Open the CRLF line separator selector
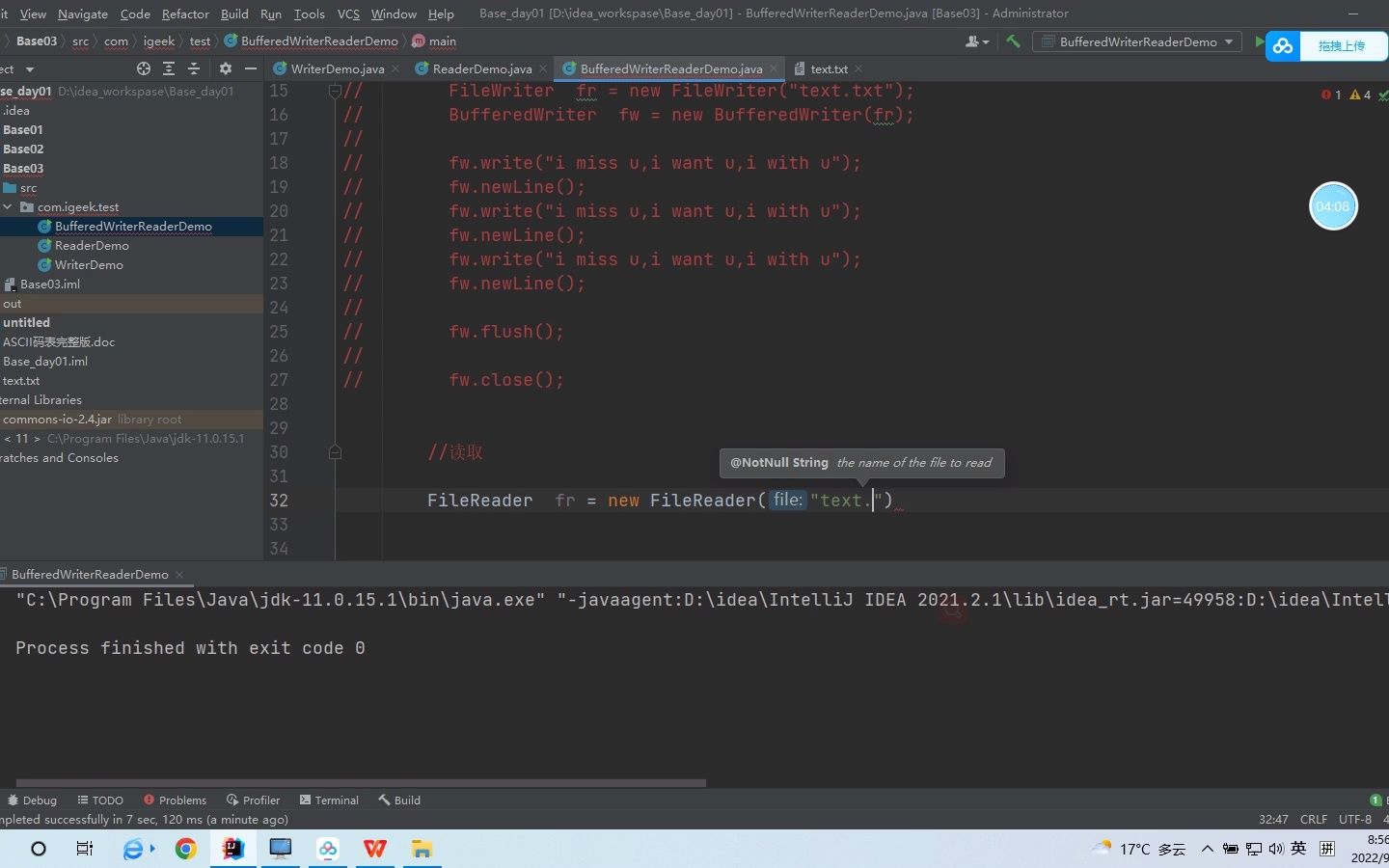Screen dimensions: 1389x868 (1314, 820)
